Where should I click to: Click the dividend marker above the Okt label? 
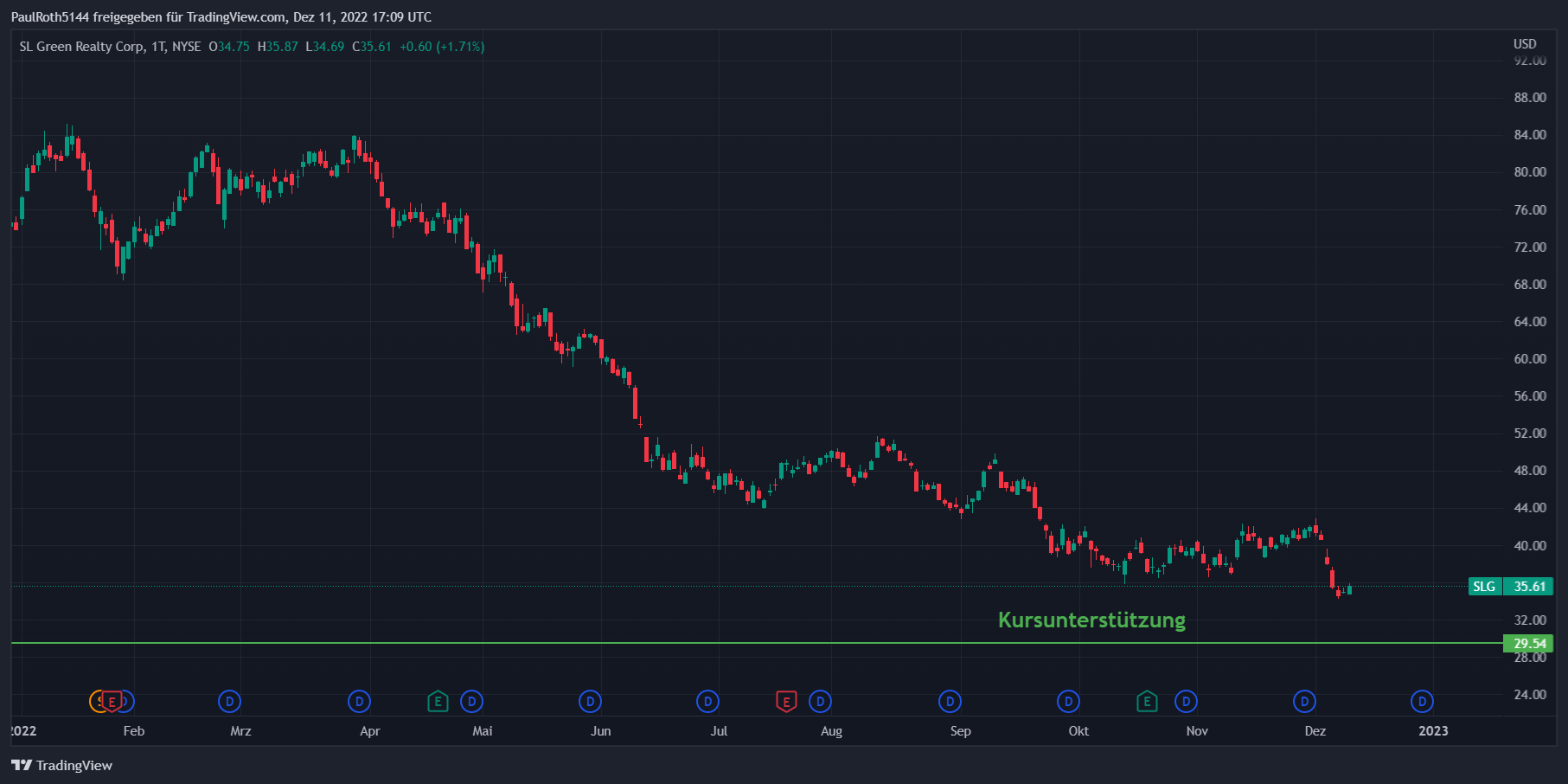coord(1068,701)
